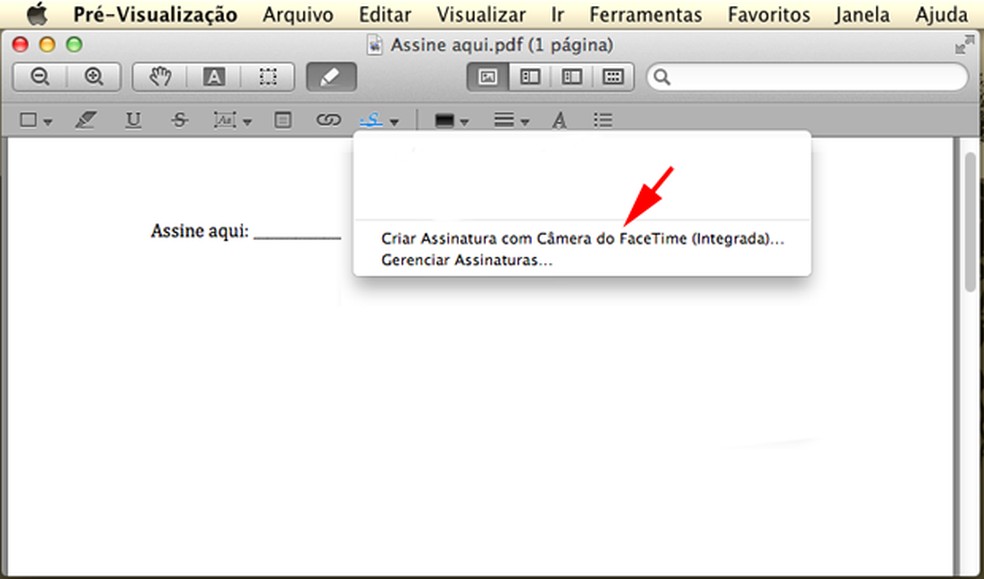Select the Move hand tool
The image size is (984, 579).
160,77
